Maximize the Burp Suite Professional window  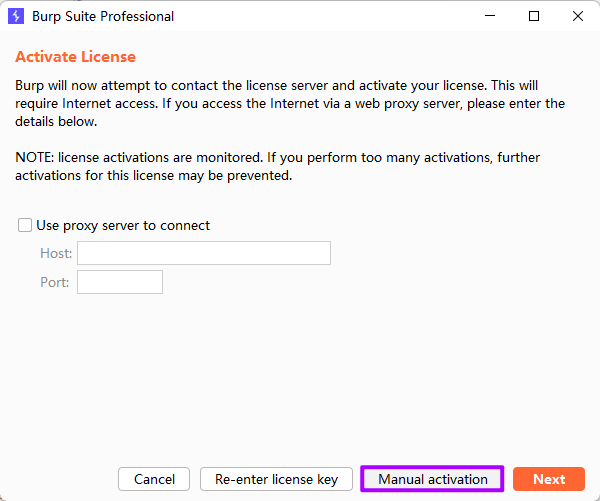click(x=534, y=16)
